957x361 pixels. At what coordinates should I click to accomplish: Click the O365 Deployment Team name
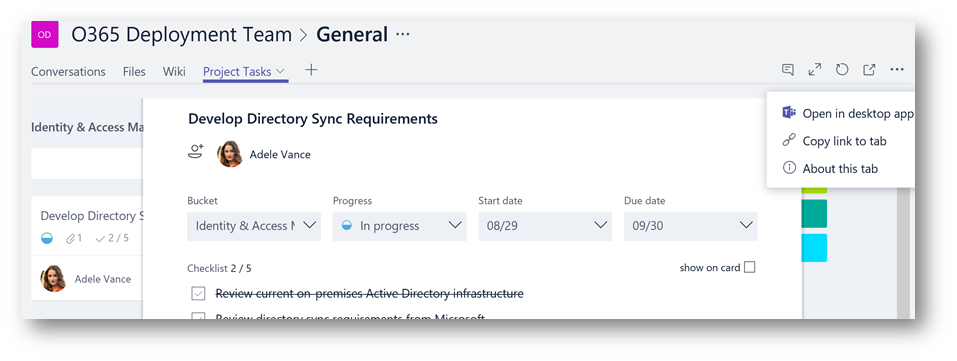[x=182, y=35]
